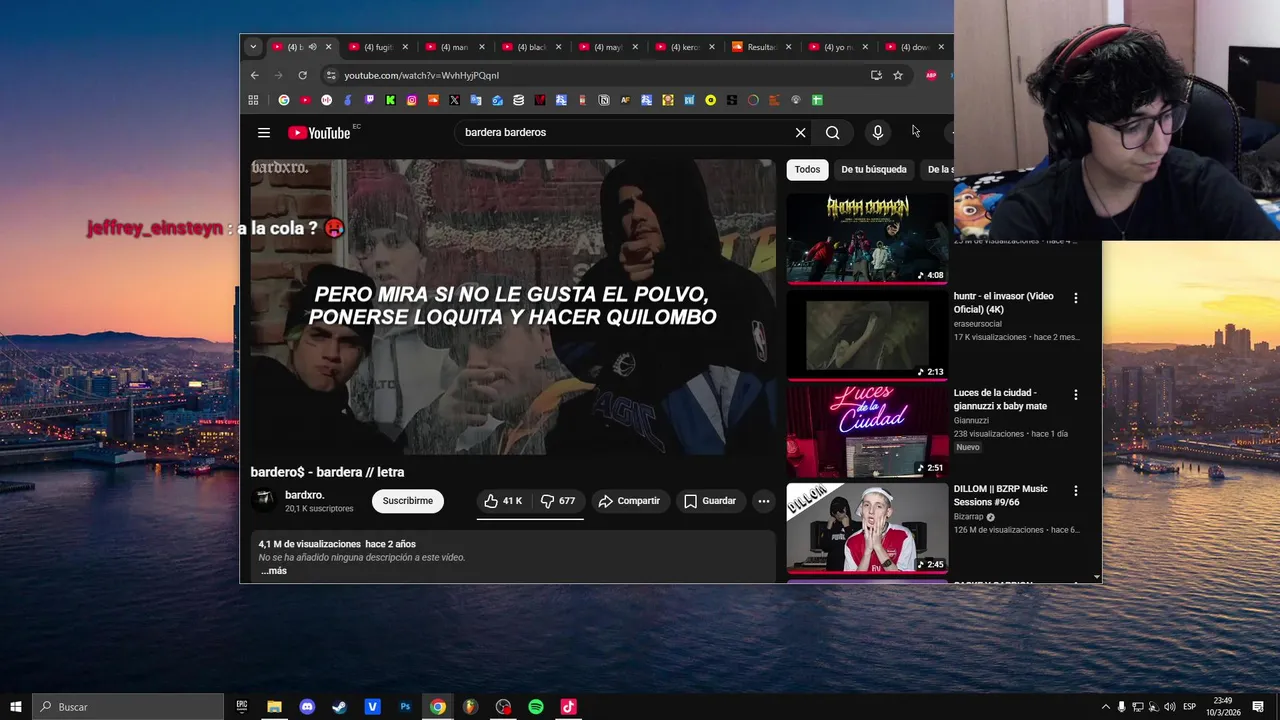Save the video with Guardar
This screenshot has width=1280, height=720.
710,501
